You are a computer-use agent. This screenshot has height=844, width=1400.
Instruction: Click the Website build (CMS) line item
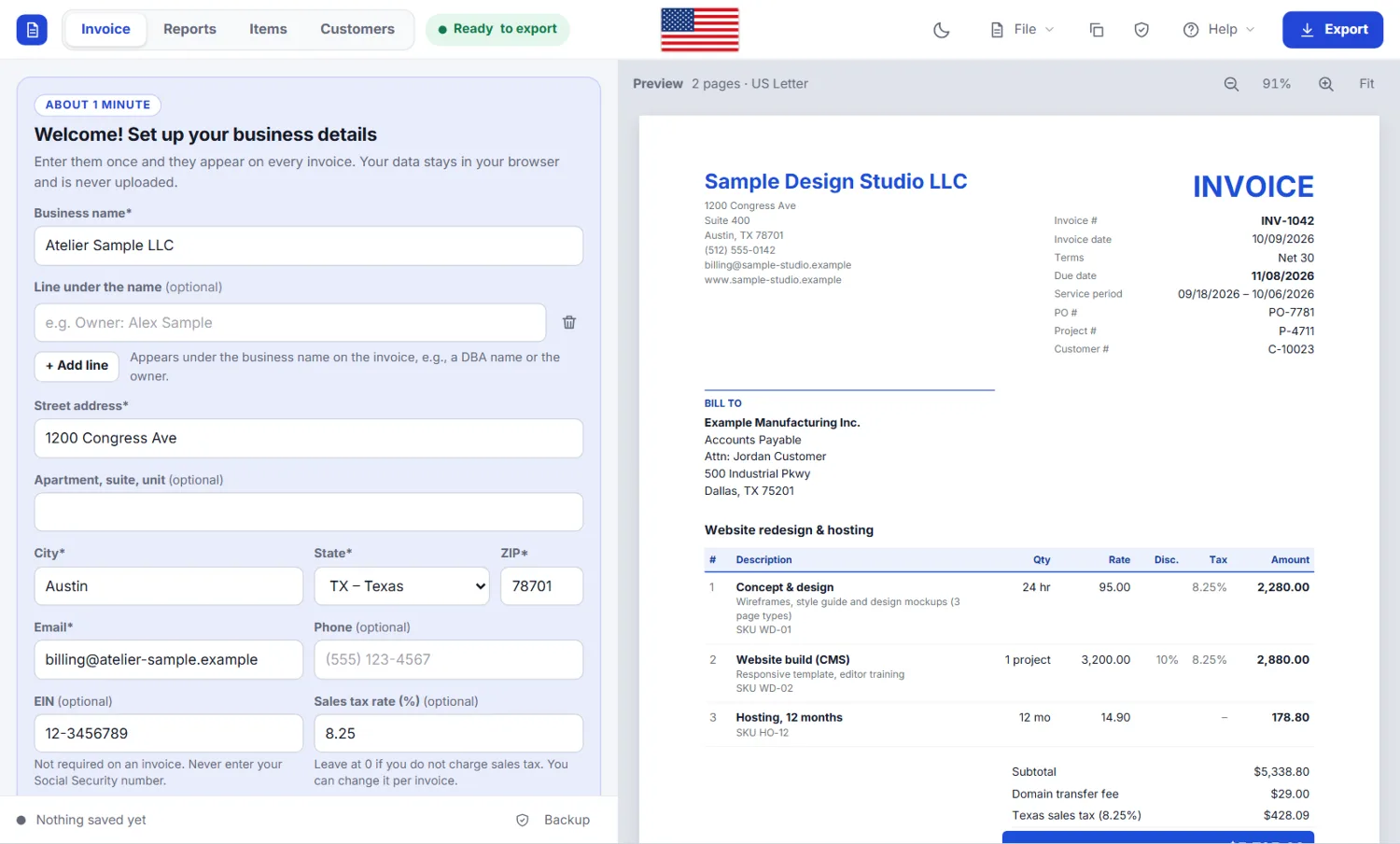pyautogui.click(x=792, y=659)
